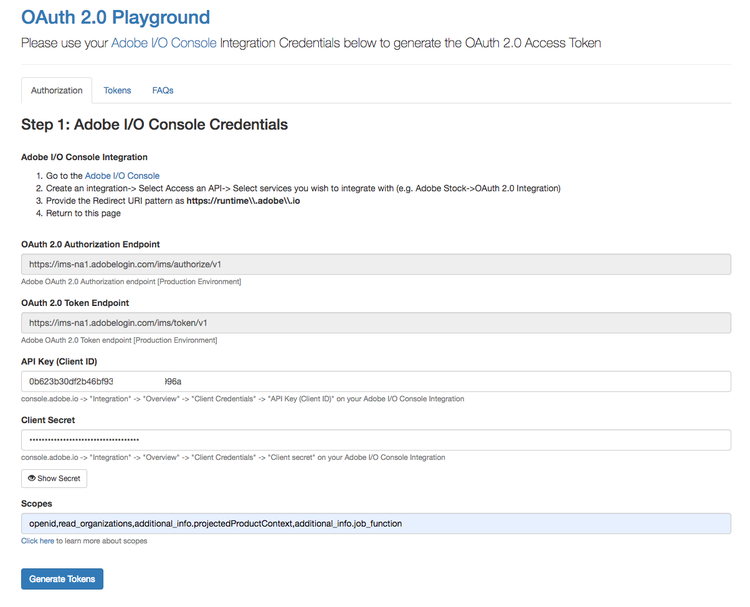750x607 pixels.
Task: Open the Click here scopes link
Action: (37, 541)
